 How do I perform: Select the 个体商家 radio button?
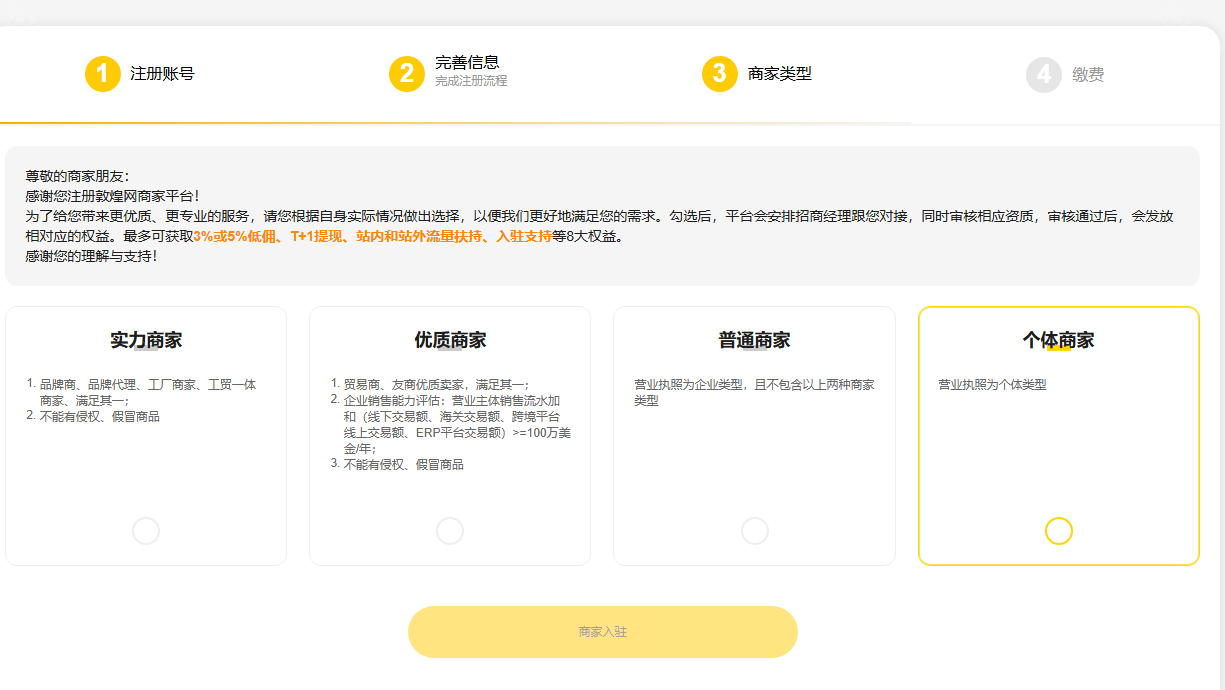click(1059, 531)
